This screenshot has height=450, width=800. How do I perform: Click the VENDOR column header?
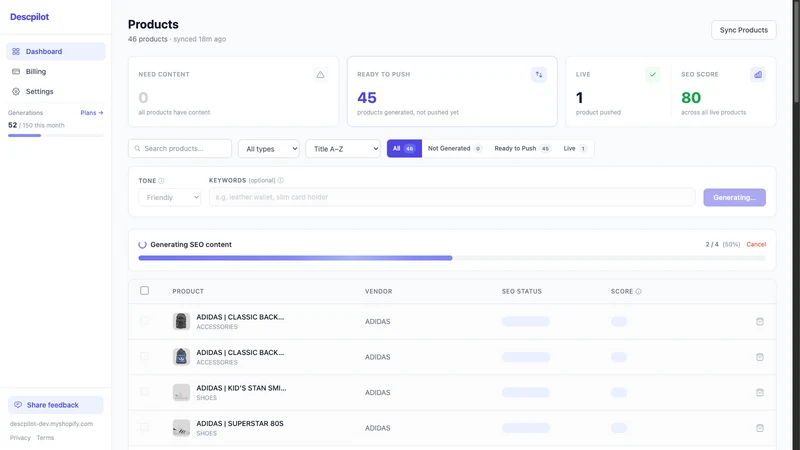coord(379,291)
